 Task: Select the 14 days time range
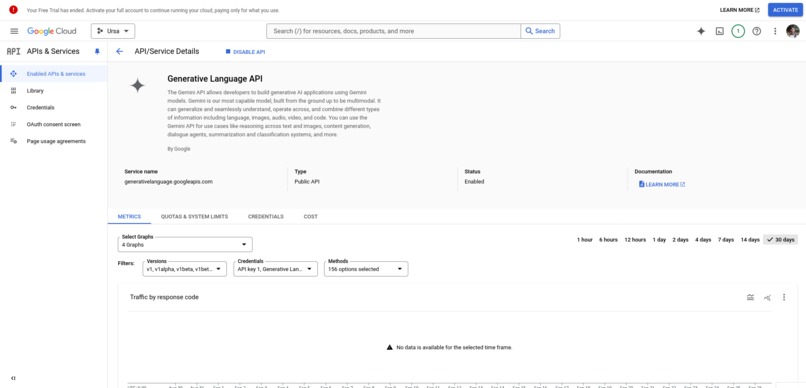coord(750,239)
